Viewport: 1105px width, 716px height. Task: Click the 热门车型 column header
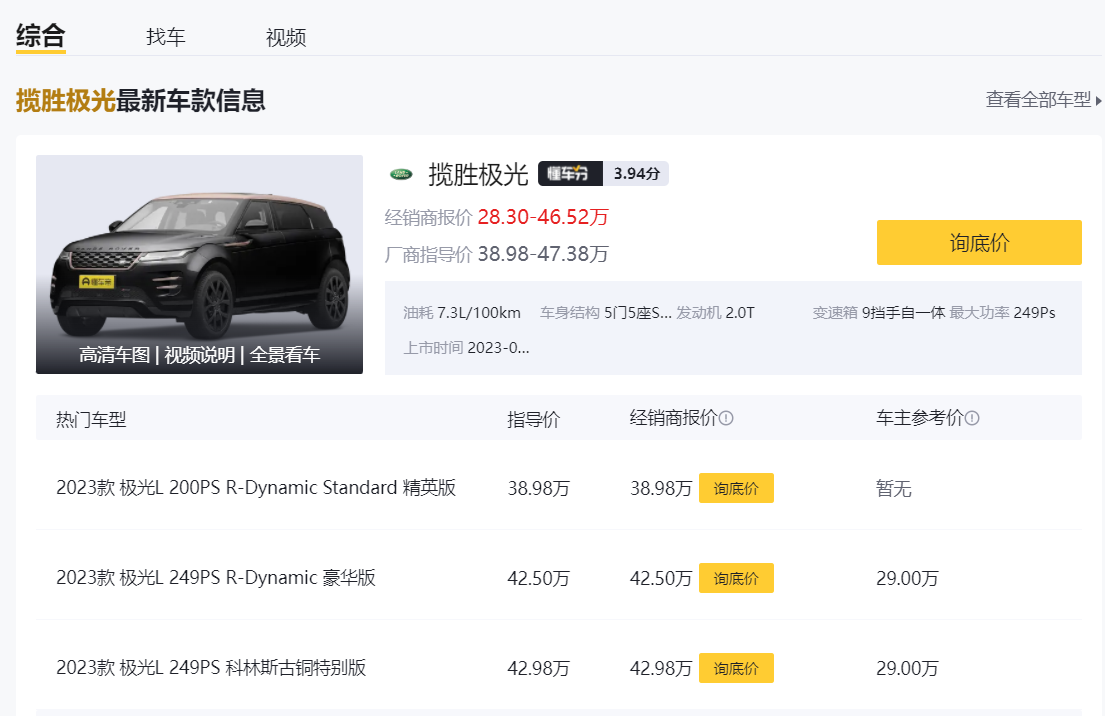(x=91, y=419)
